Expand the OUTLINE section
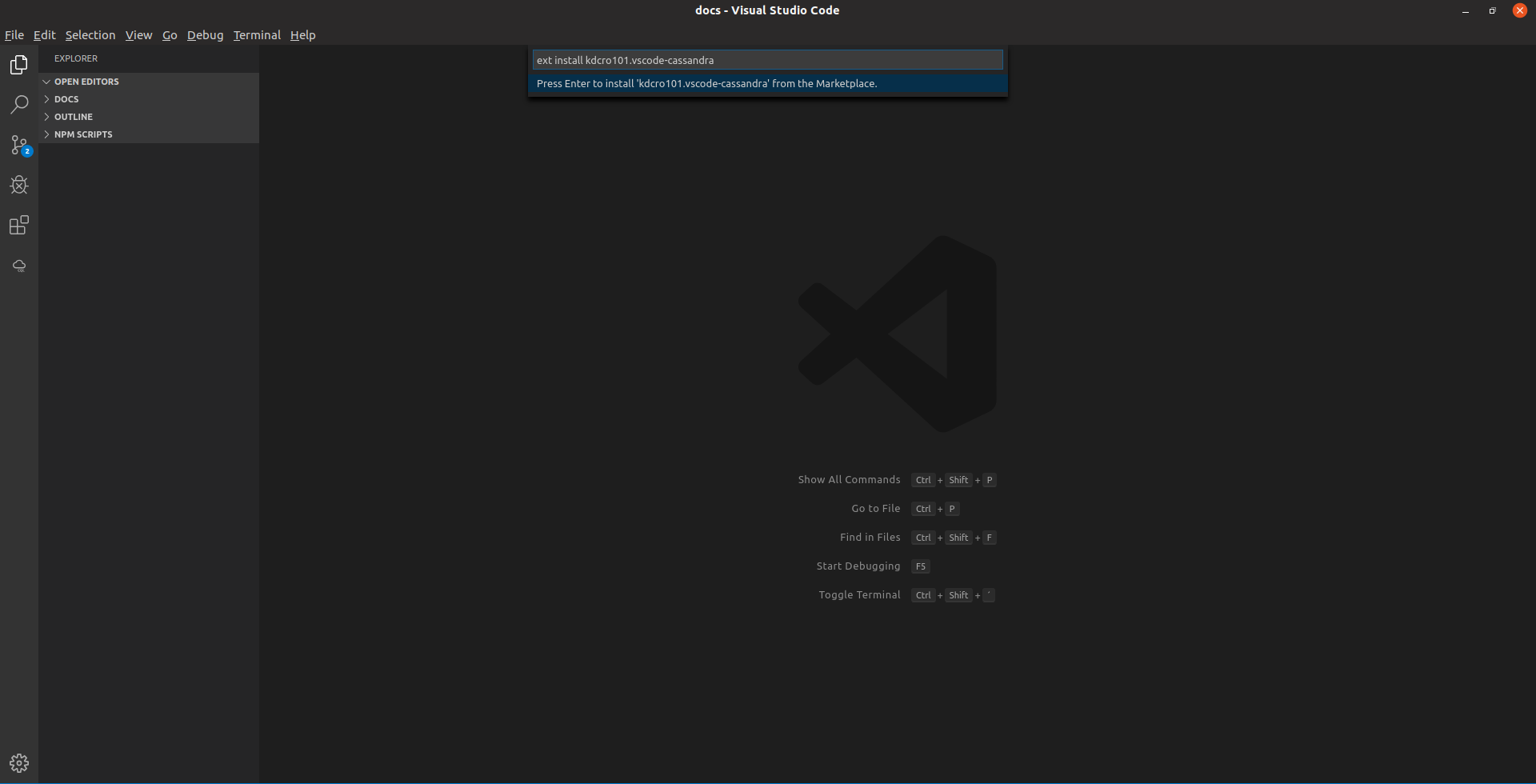 pos(74,116)
